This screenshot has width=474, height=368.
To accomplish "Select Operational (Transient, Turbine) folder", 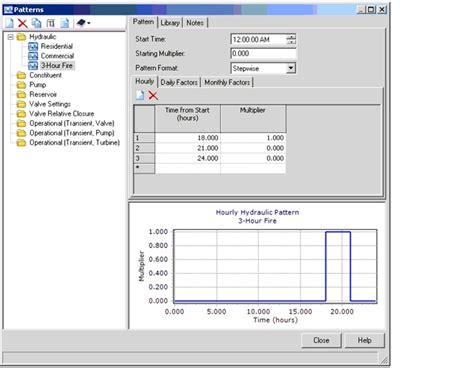I will click(75, 143).
